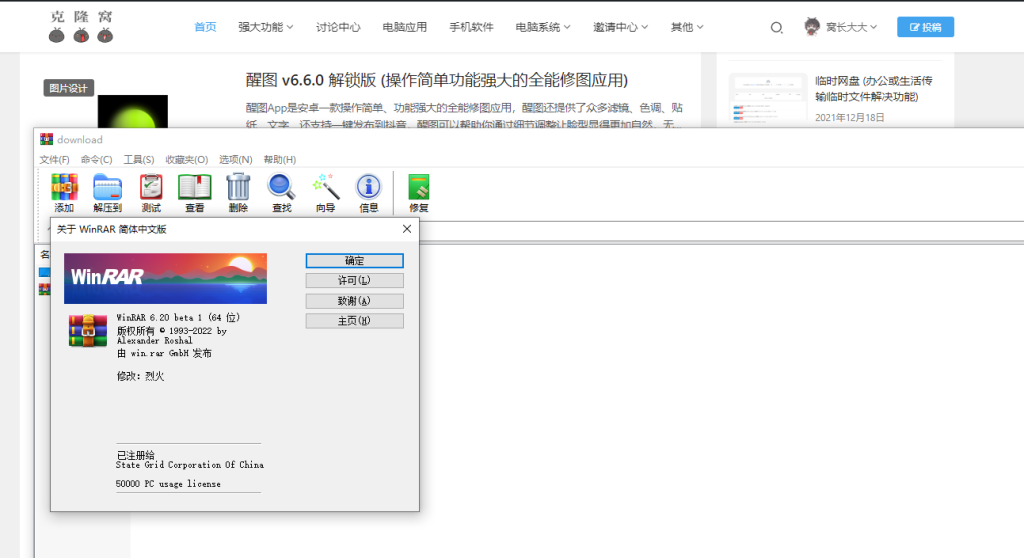Image resolution: width=1024 pixels, height=558 pixels.
Task: Click the Test (测试) toolbar icon
Action: tap(151, 193)
